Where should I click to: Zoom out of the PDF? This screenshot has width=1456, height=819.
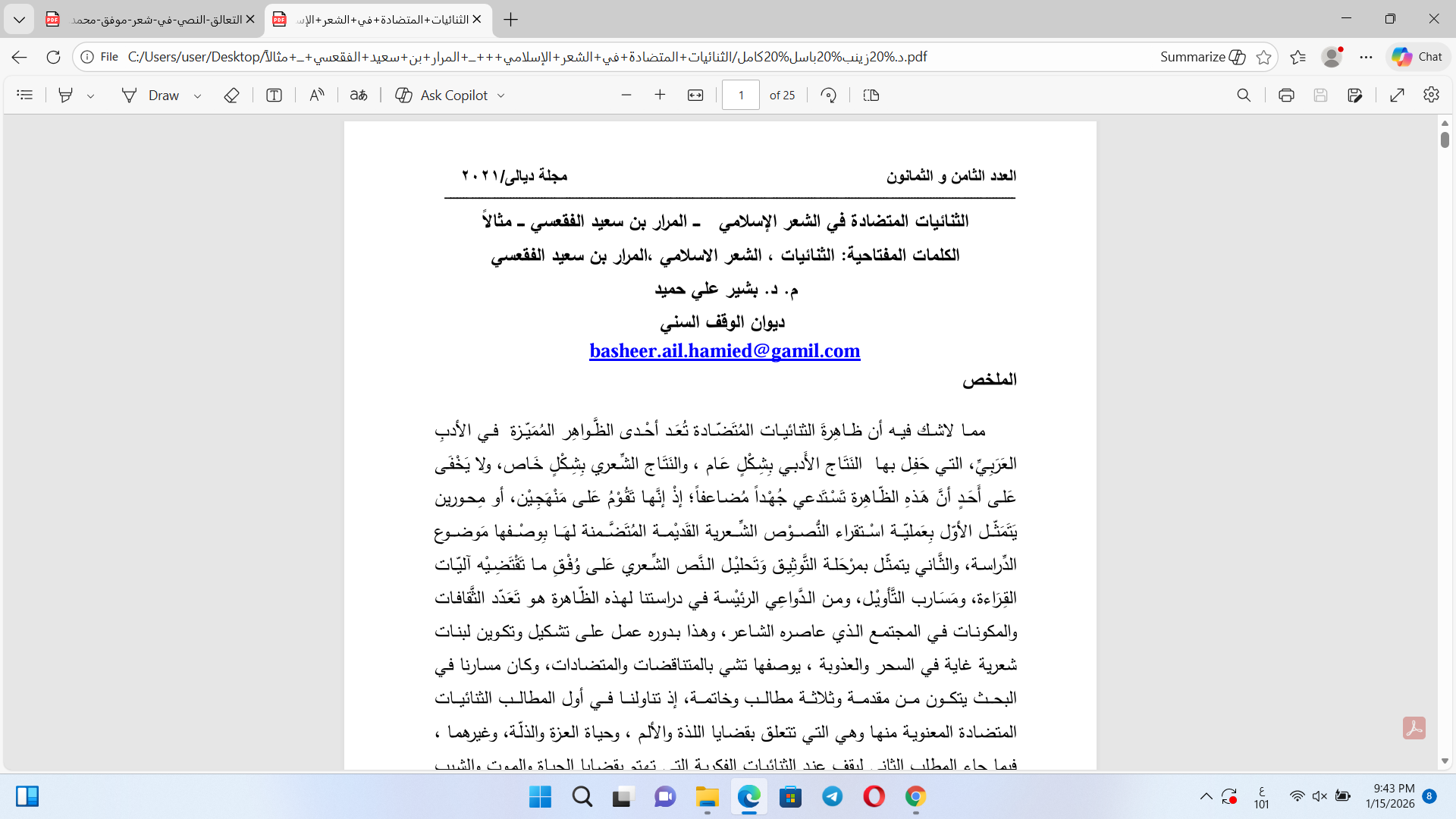[x=626, y=95]
